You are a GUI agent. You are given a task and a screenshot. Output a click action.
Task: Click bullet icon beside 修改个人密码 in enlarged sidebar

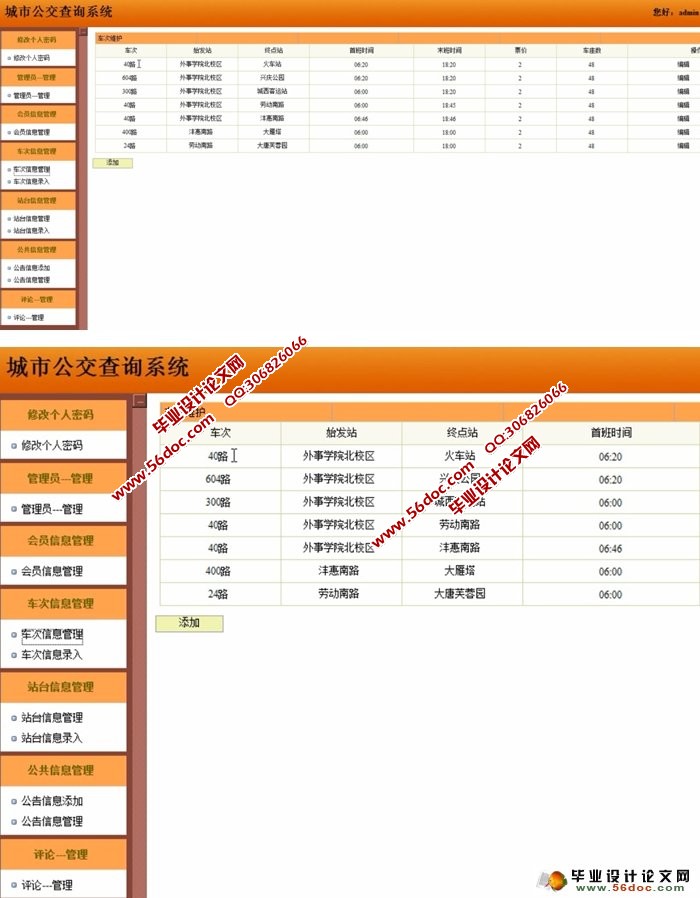(x=13, y=446)
